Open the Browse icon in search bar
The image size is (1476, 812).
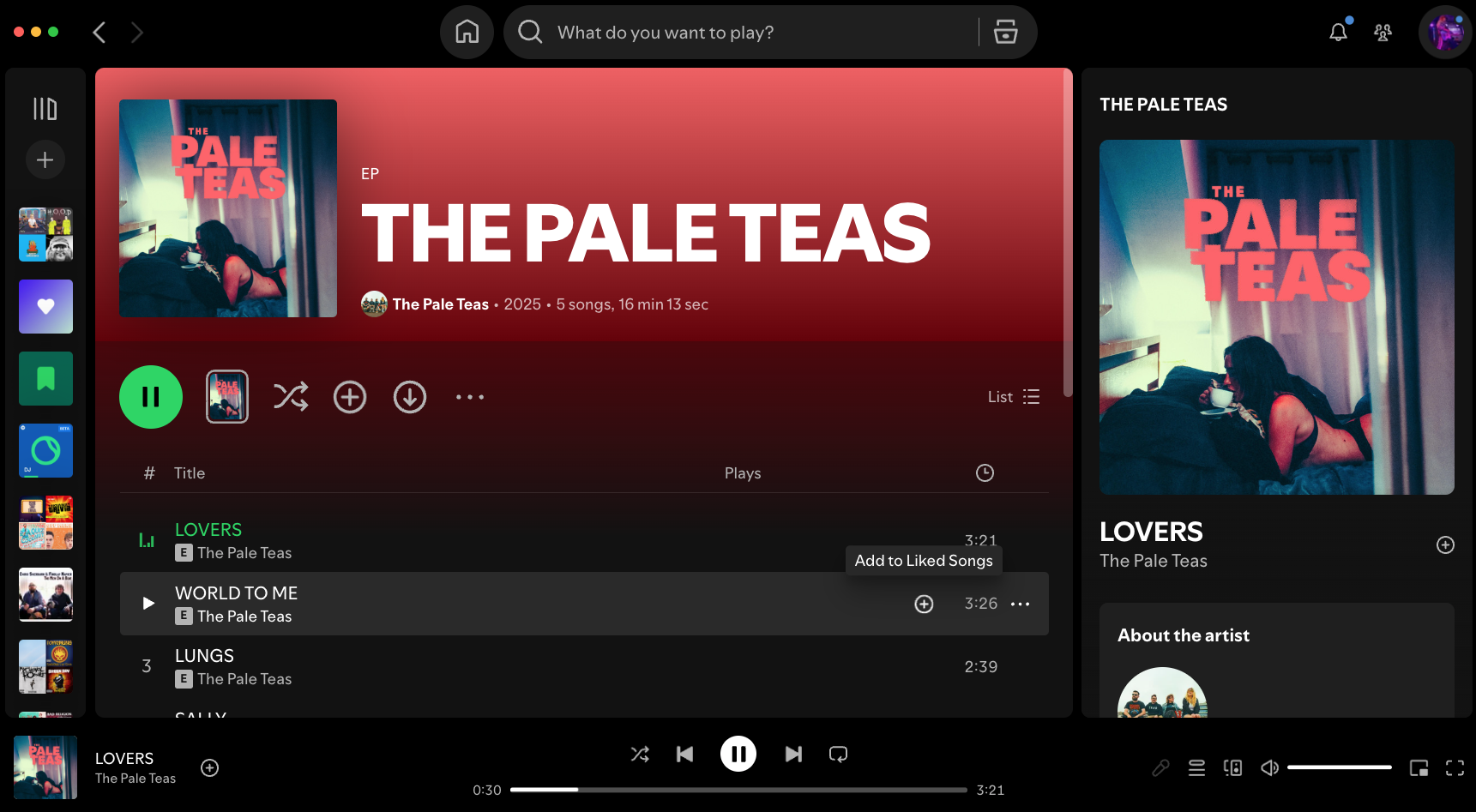click(1005, 33)
